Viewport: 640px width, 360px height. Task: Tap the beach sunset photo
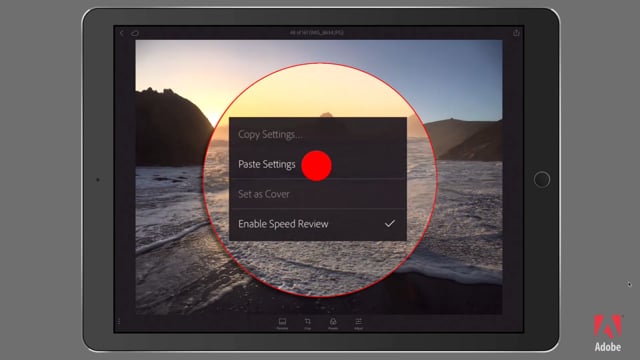pos(319,177)
